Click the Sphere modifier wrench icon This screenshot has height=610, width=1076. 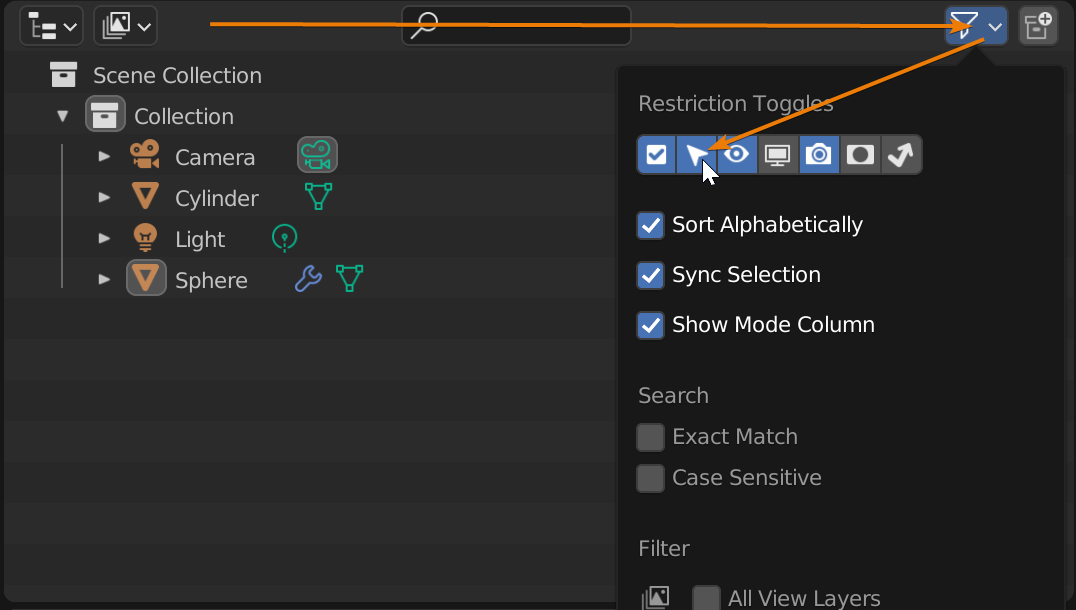coord(308,279)
